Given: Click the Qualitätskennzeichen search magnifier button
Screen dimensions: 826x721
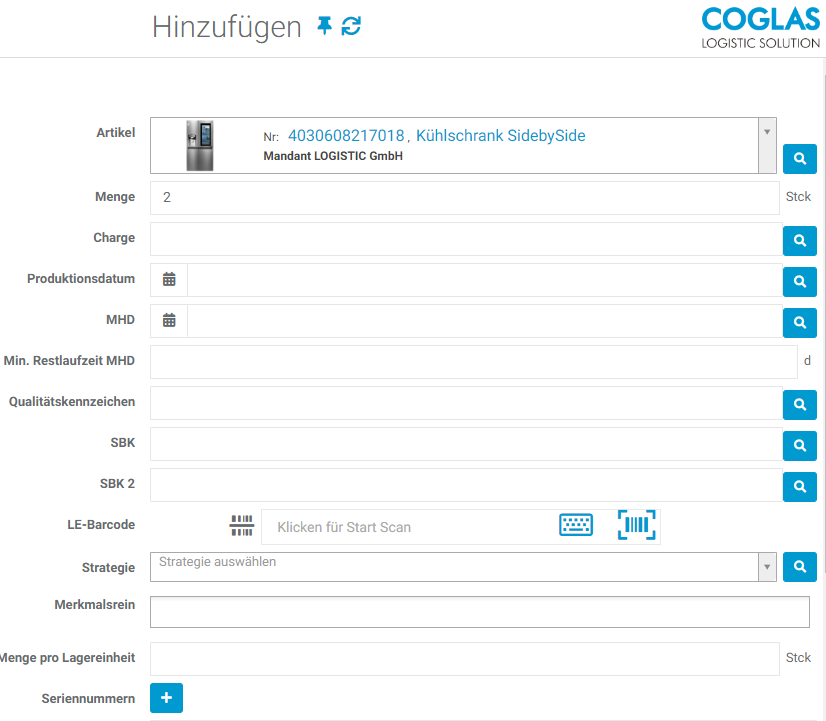Looking at the screenshot, I should [x=799, y=404].
